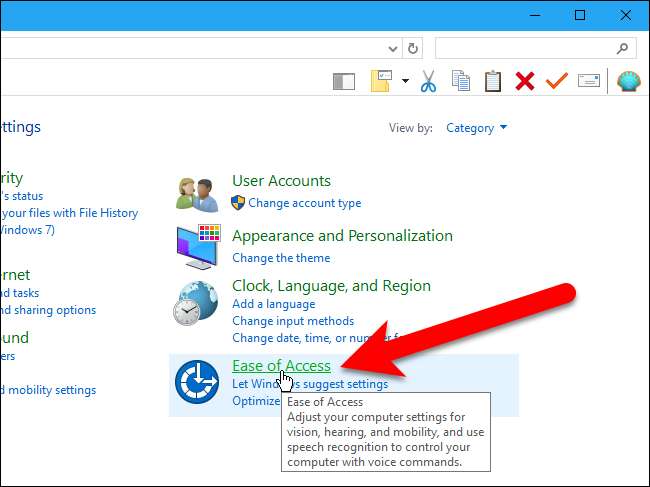
Task: Click the shield icon beside Change account type
Action: [x=238, y=203]
